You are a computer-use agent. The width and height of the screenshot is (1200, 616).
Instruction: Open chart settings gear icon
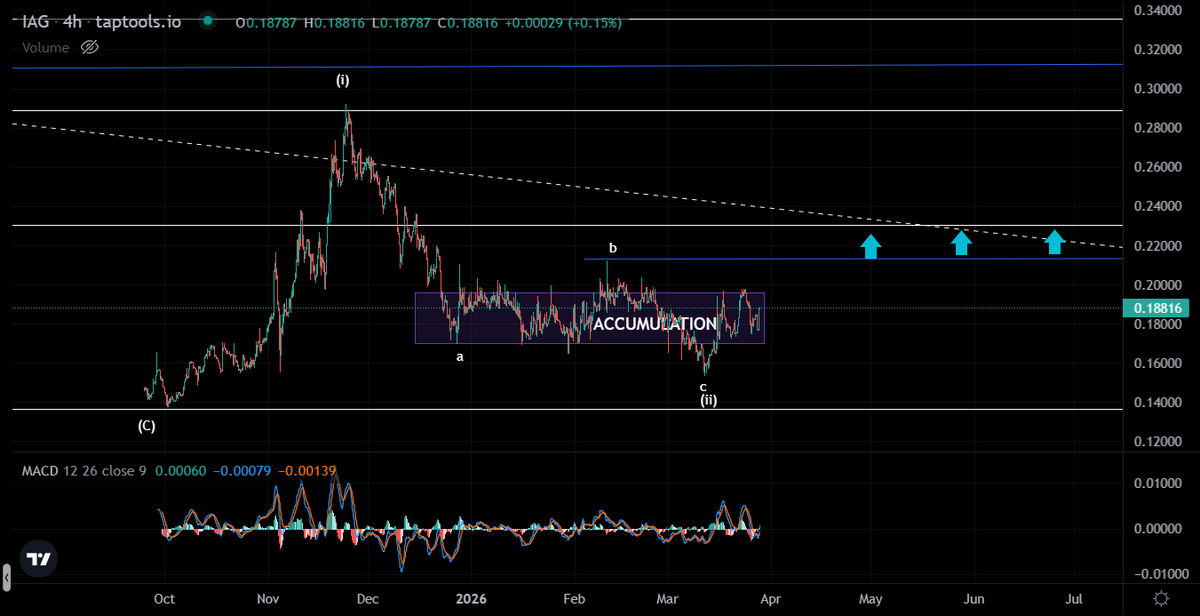1160,598
